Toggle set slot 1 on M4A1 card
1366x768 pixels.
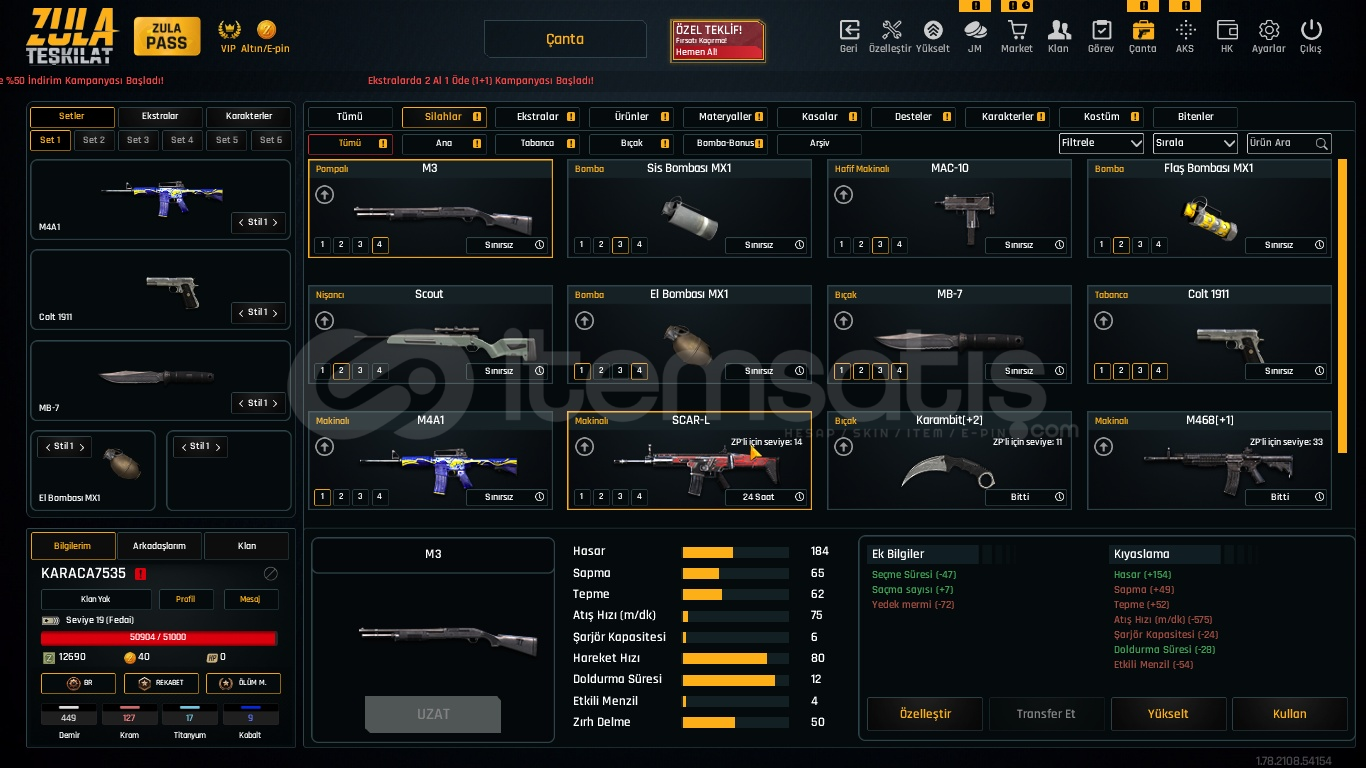322,497
